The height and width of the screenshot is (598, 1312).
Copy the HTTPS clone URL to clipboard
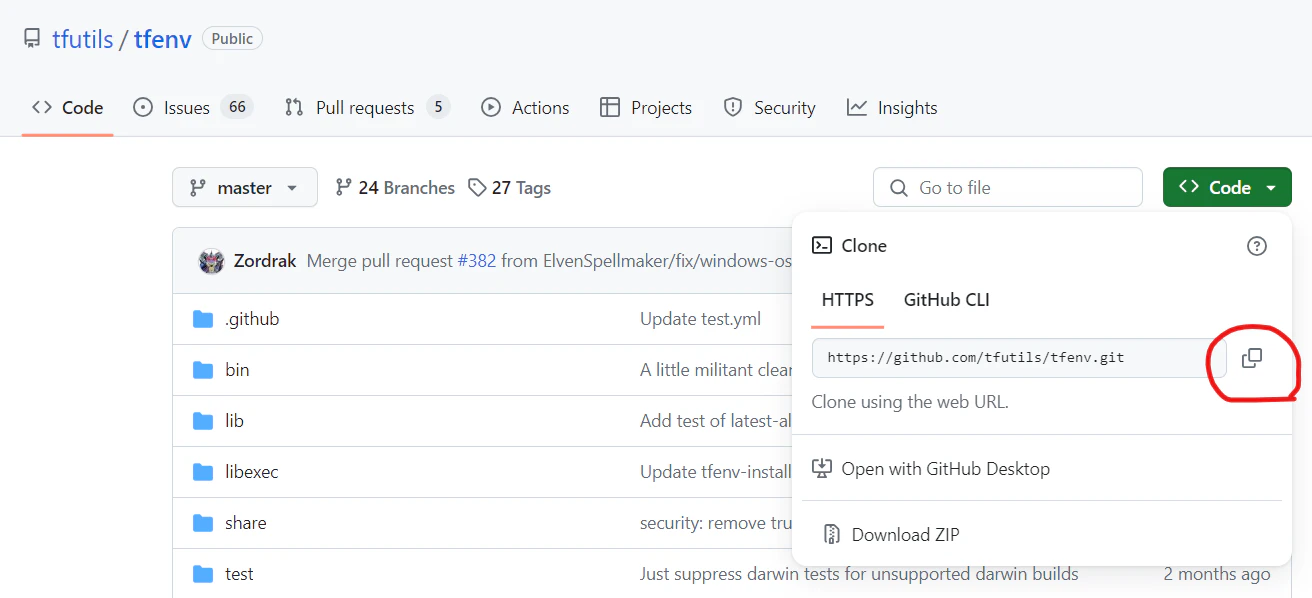point(1252,358)
